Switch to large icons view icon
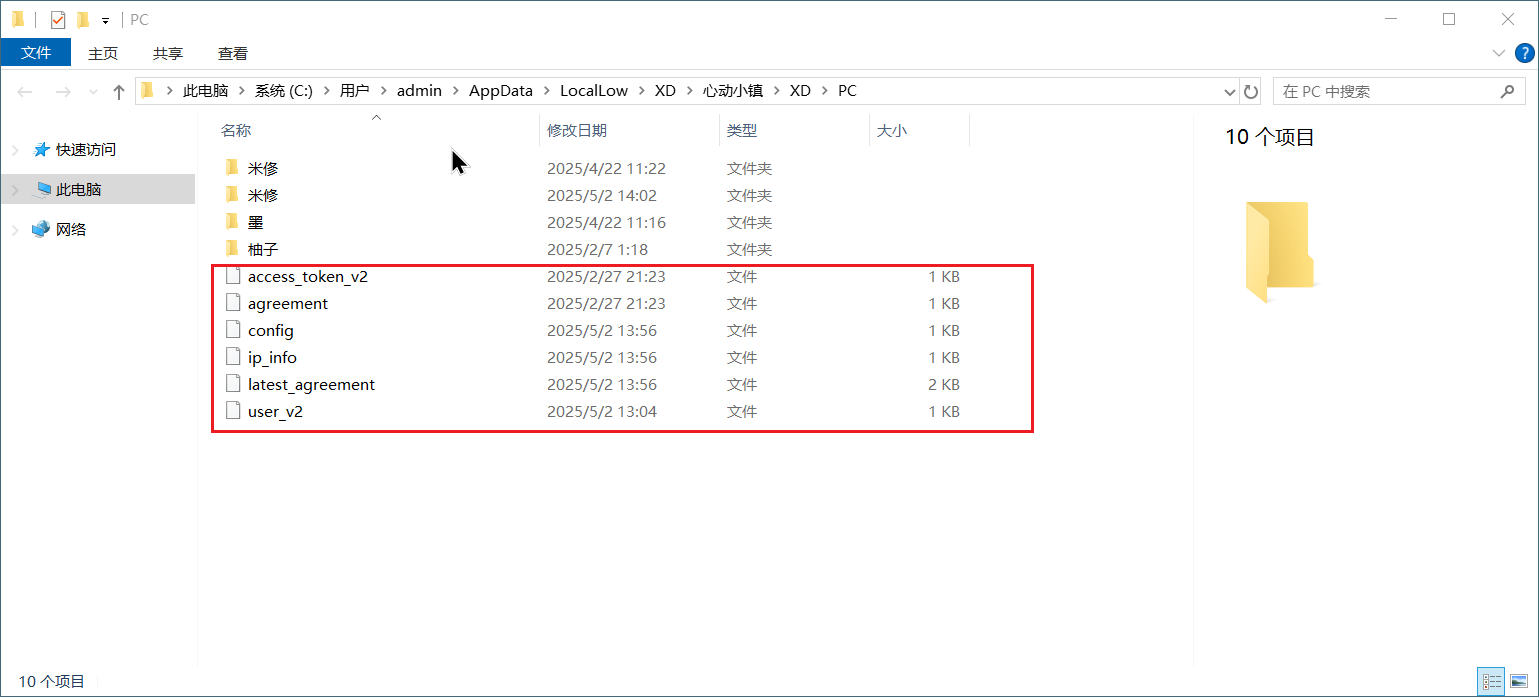 pos(1518,681)
